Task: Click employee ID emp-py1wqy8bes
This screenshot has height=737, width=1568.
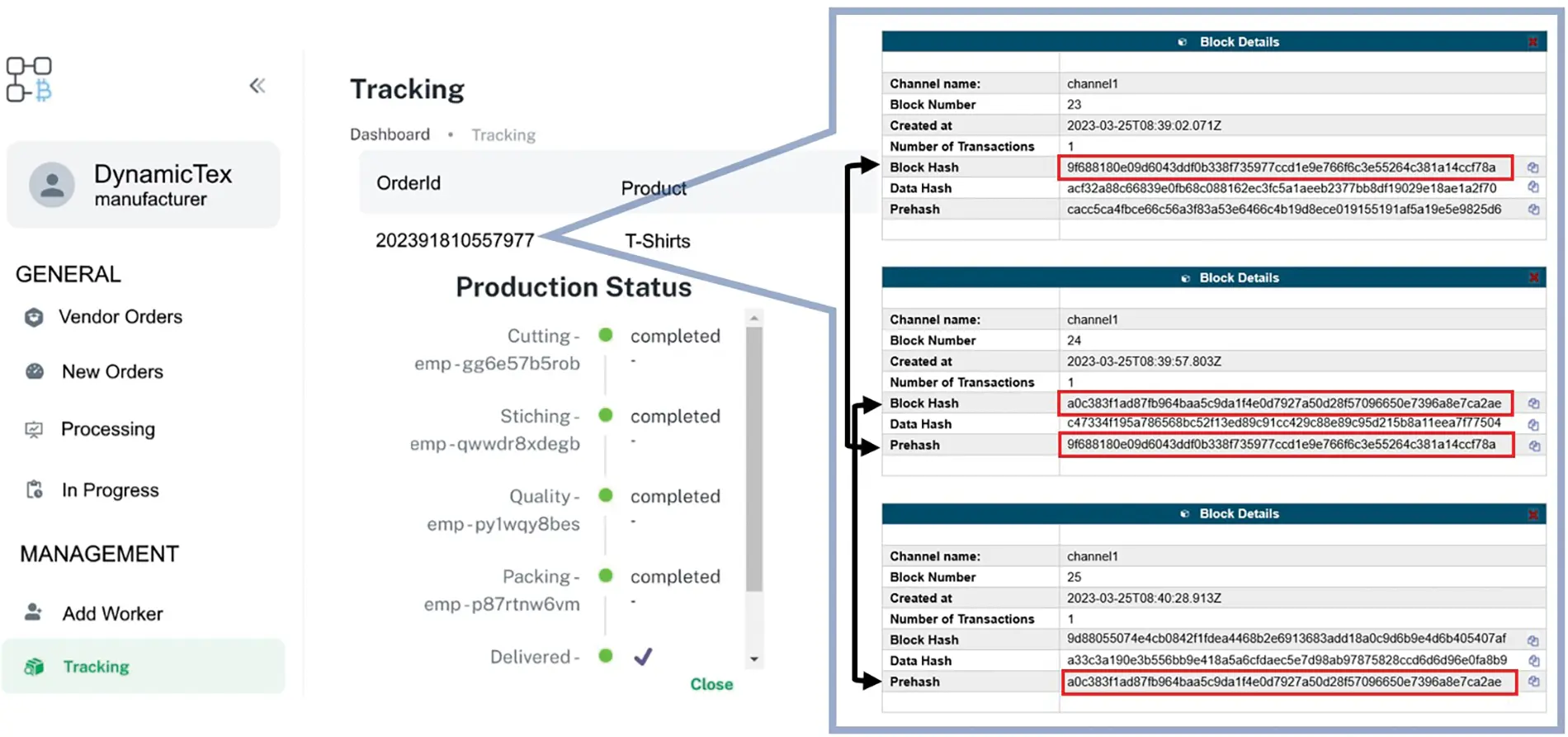Action: [x=503, y=524]
